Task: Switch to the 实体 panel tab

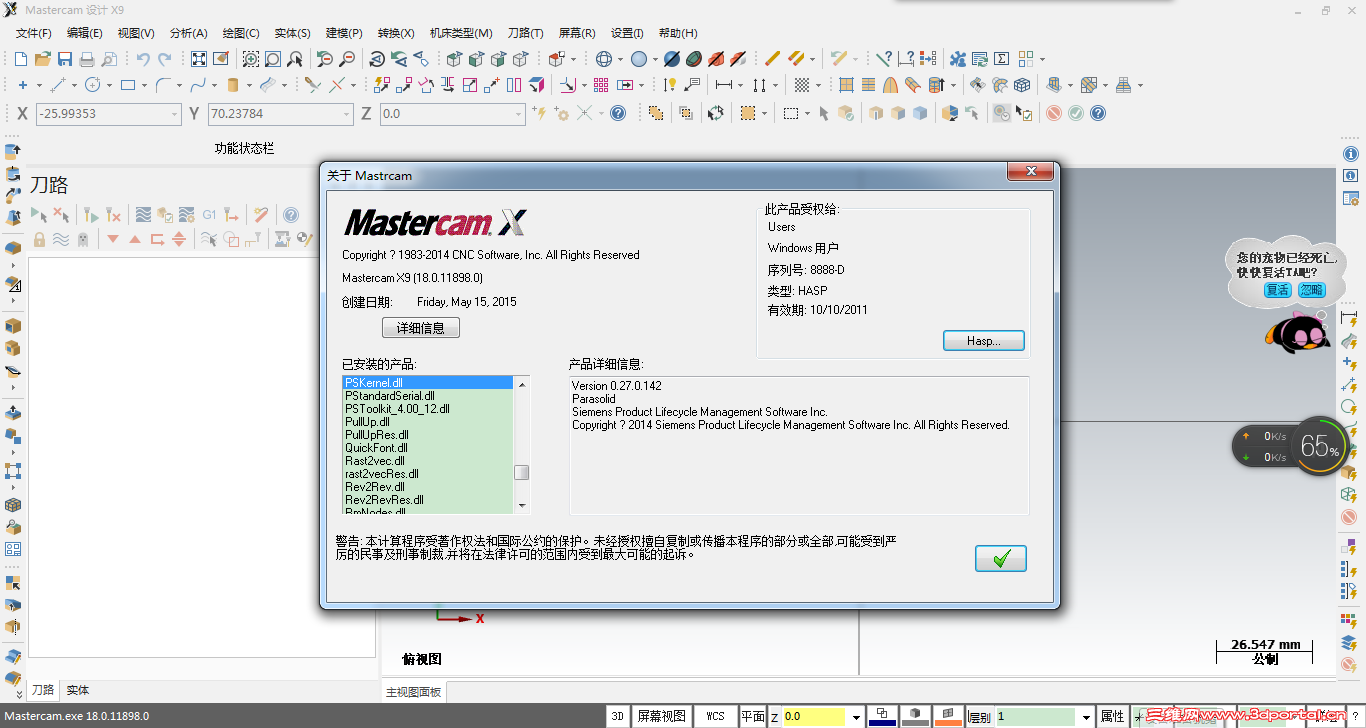Action: pyautogui.click(x=78, y=690)
